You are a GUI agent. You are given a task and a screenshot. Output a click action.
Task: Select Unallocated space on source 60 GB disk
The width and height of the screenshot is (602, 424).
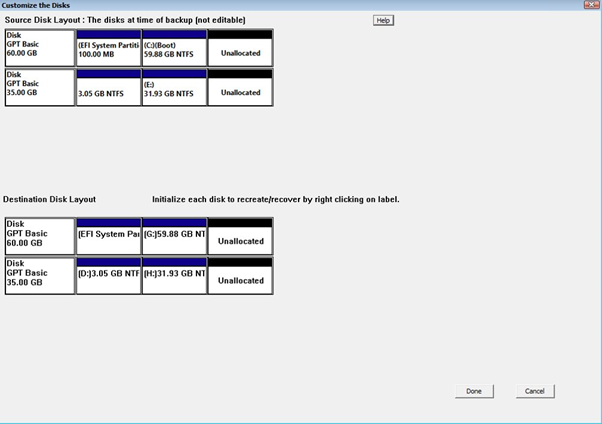pyautogui.click(x=240, y=48)
